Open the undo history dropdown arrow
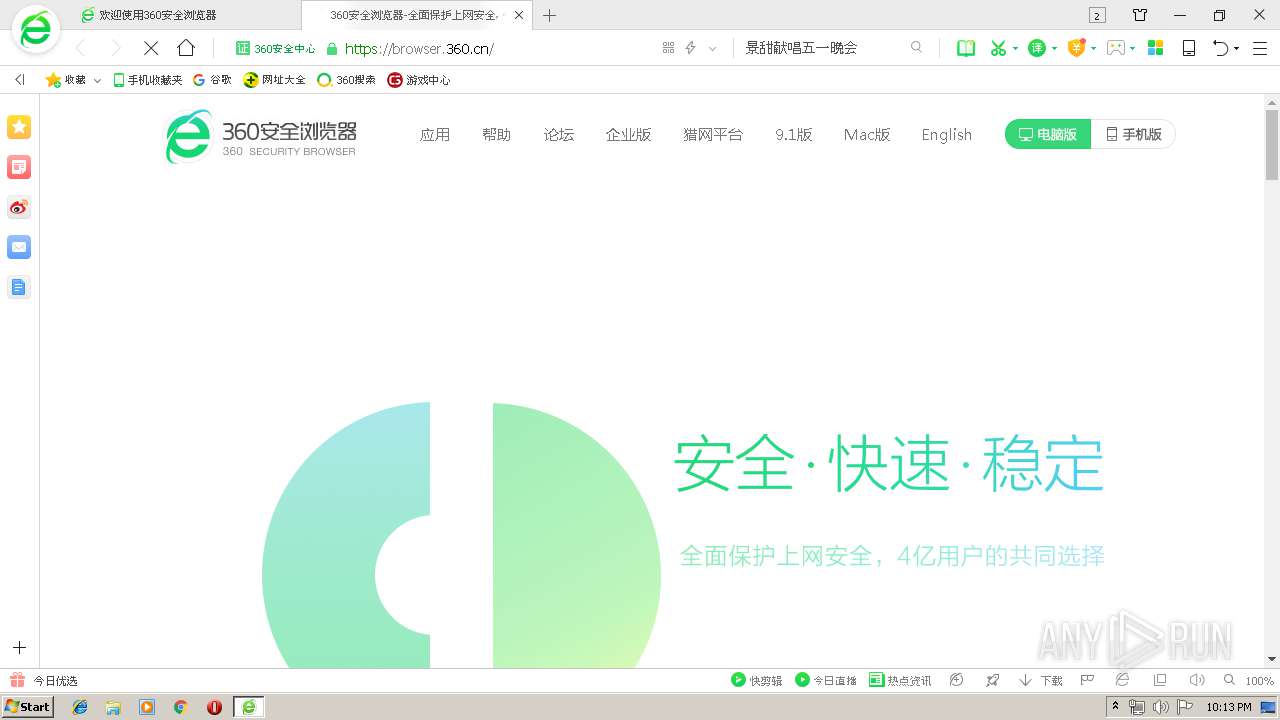Viewport: 1280px width, 720px height. (x=1237, y=48)
